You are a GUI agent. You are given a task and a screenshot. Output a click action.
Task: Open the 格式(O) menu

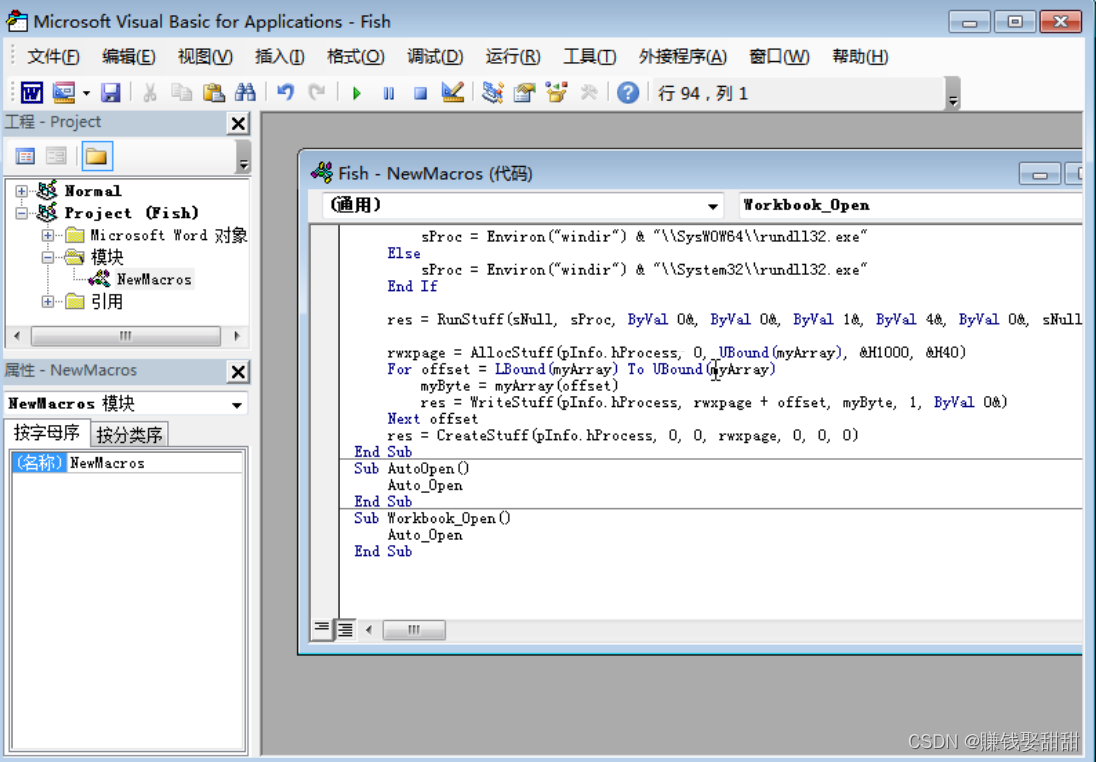[x=356, y=57]
